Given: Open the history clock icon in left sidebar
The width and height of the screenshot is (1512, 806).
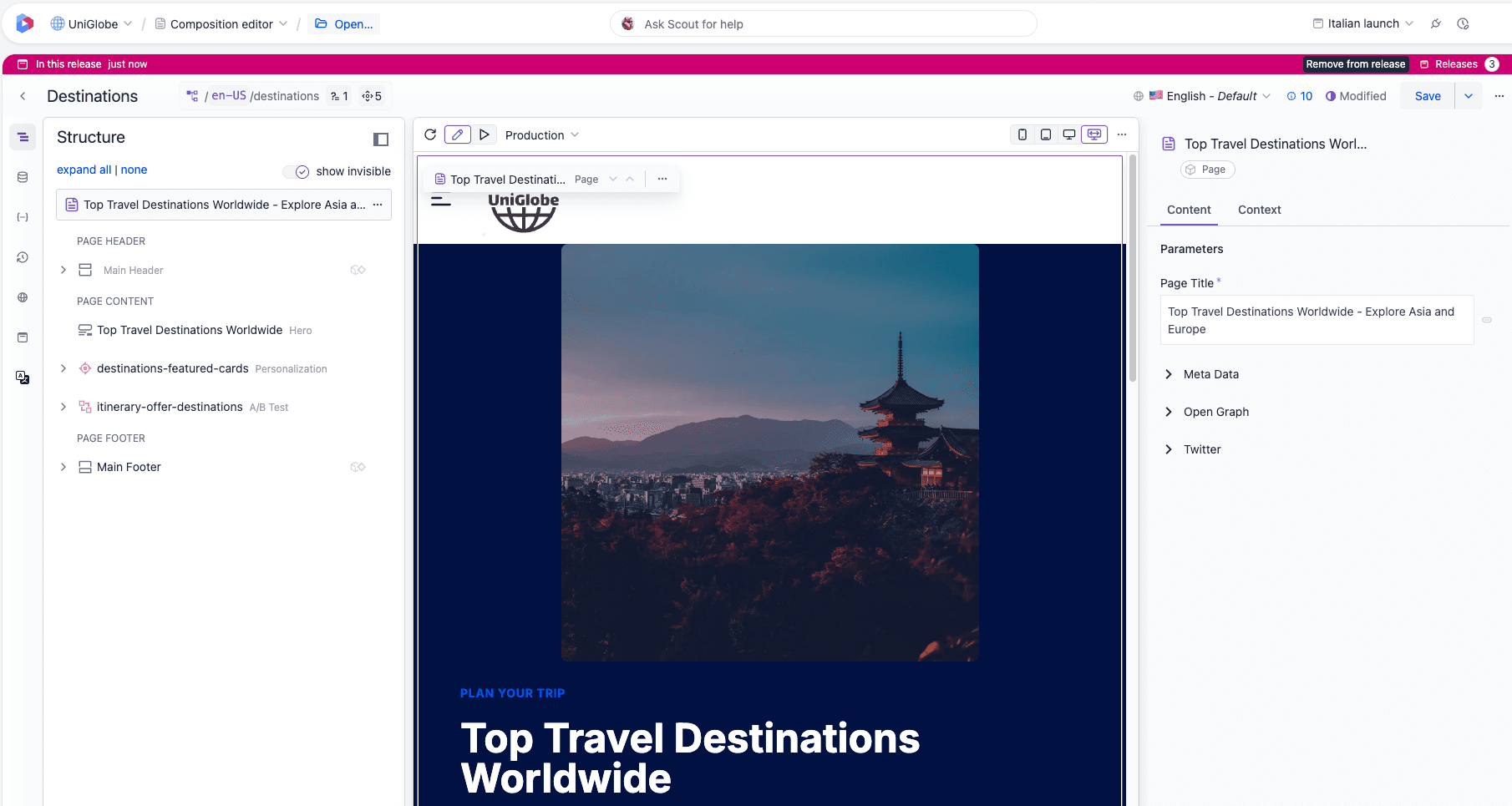Looking at the screenshot, I should click(23, 257).
